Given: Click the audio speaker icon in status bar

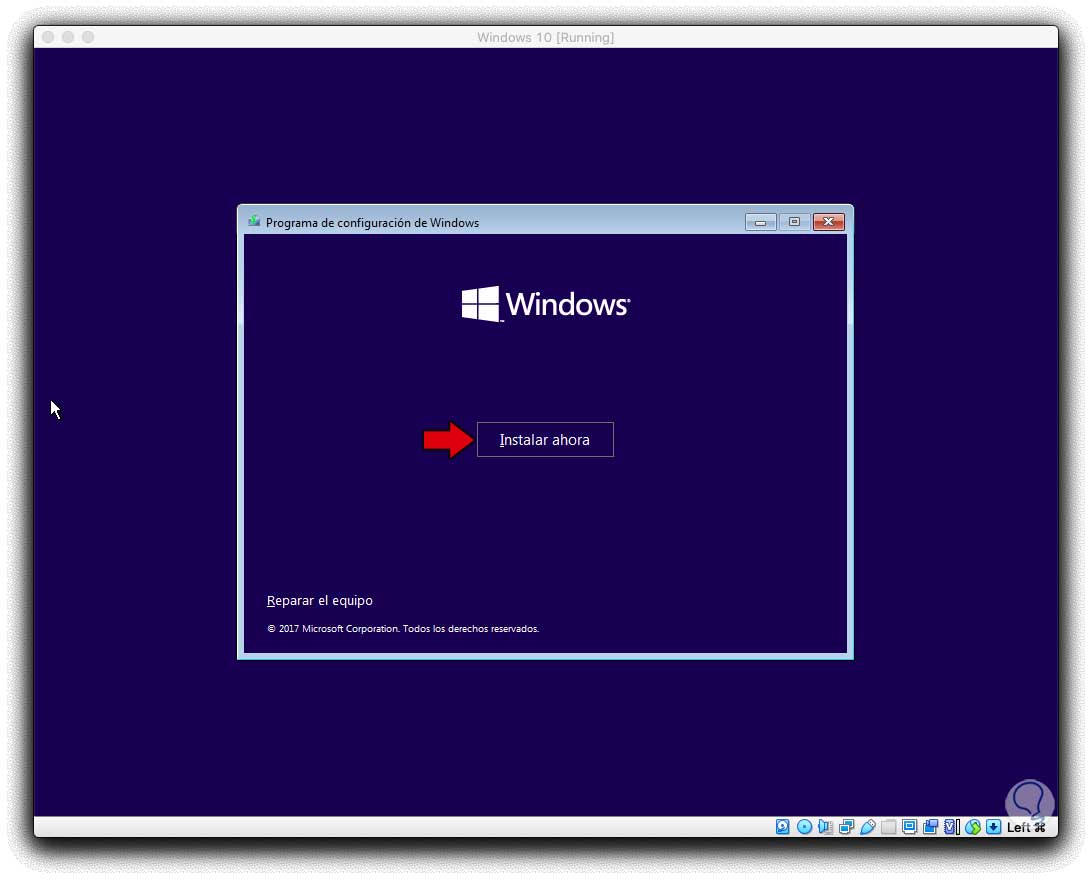Looking at the screenshot, I should pos(825,827).
